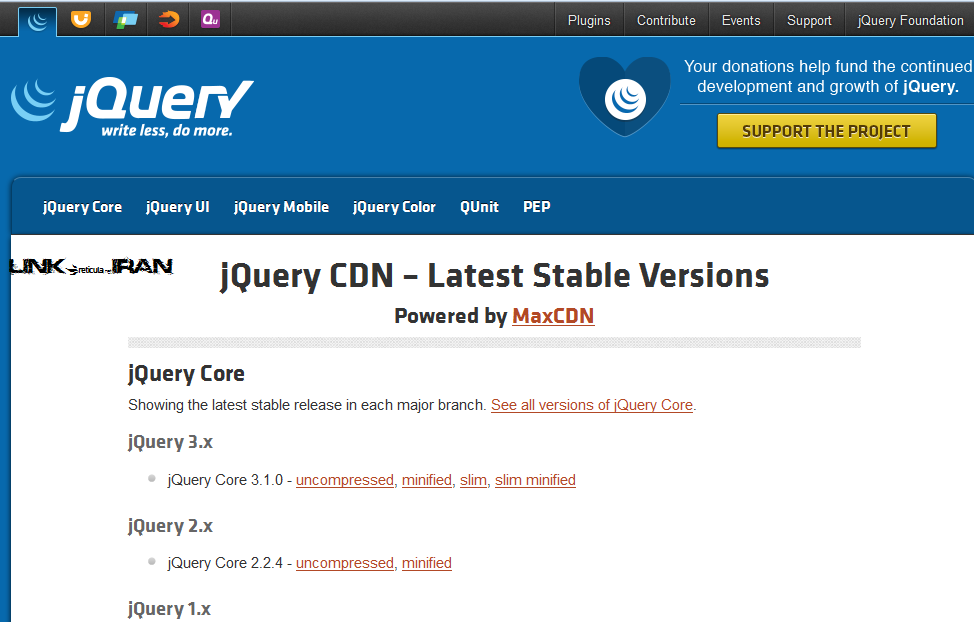Click the jQuery Core section heading
Viewport: 974px width, 622px height.
[186, 374]
